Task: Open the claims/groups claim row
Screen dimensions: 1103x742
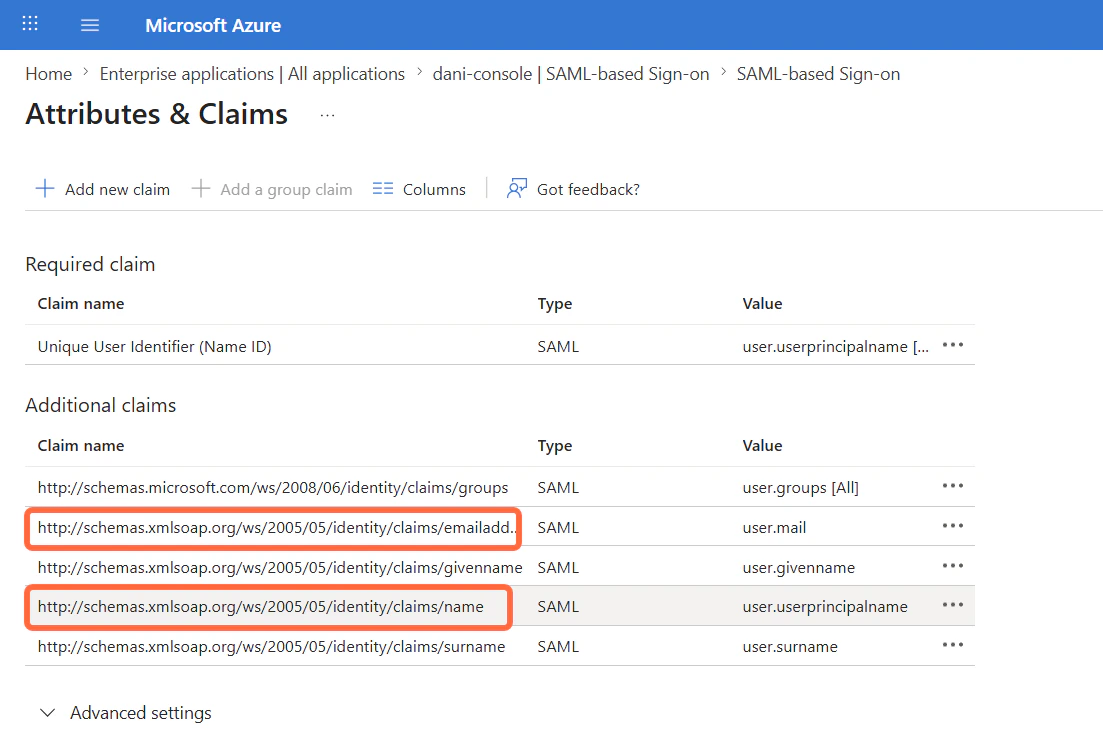Action: point(273,487)
